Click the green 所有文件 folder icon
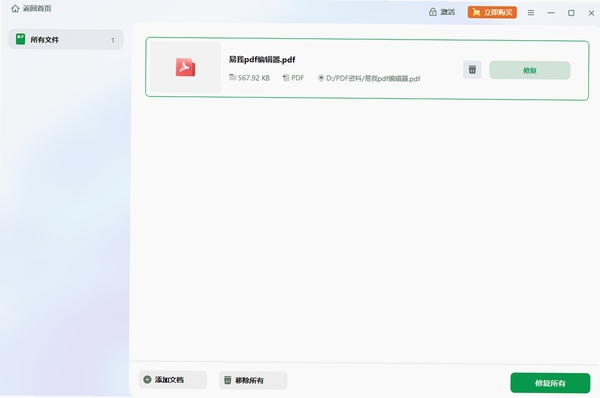The image size is (600, 398). [20, 39]
